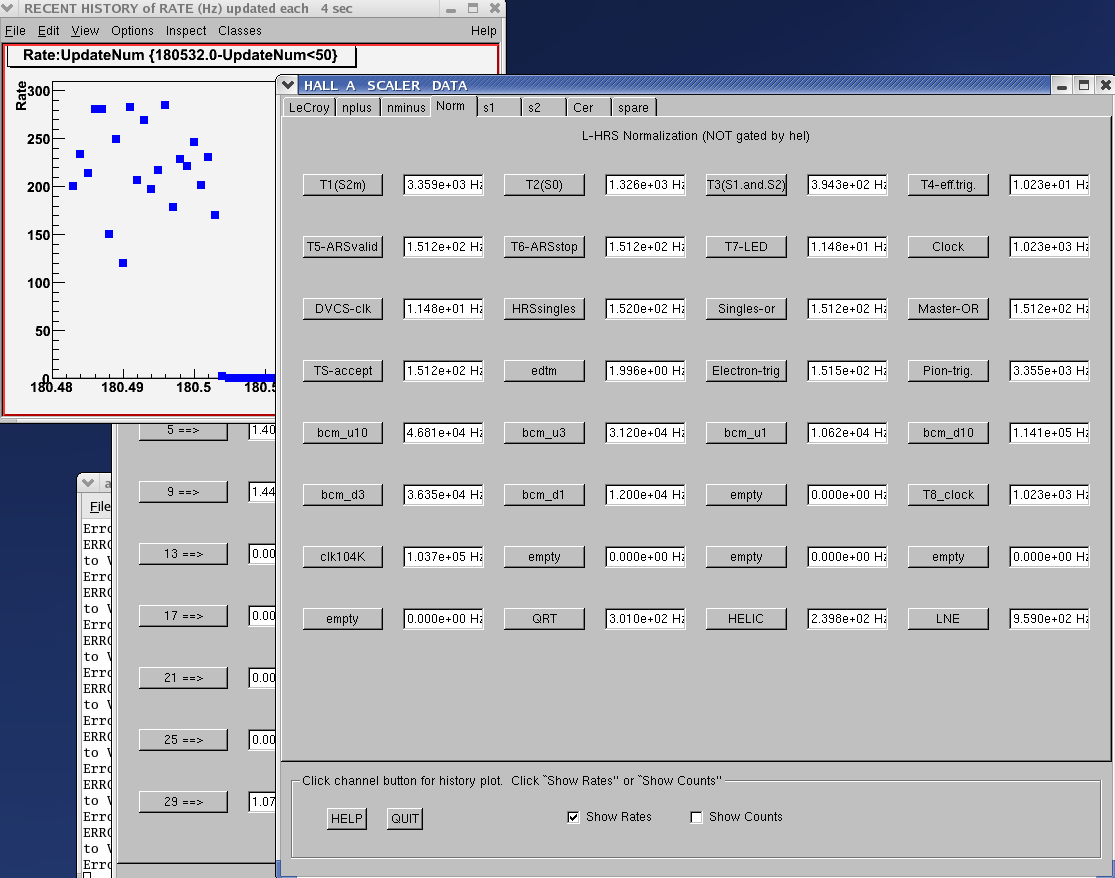Click the HRSsingles channel button

544,309
